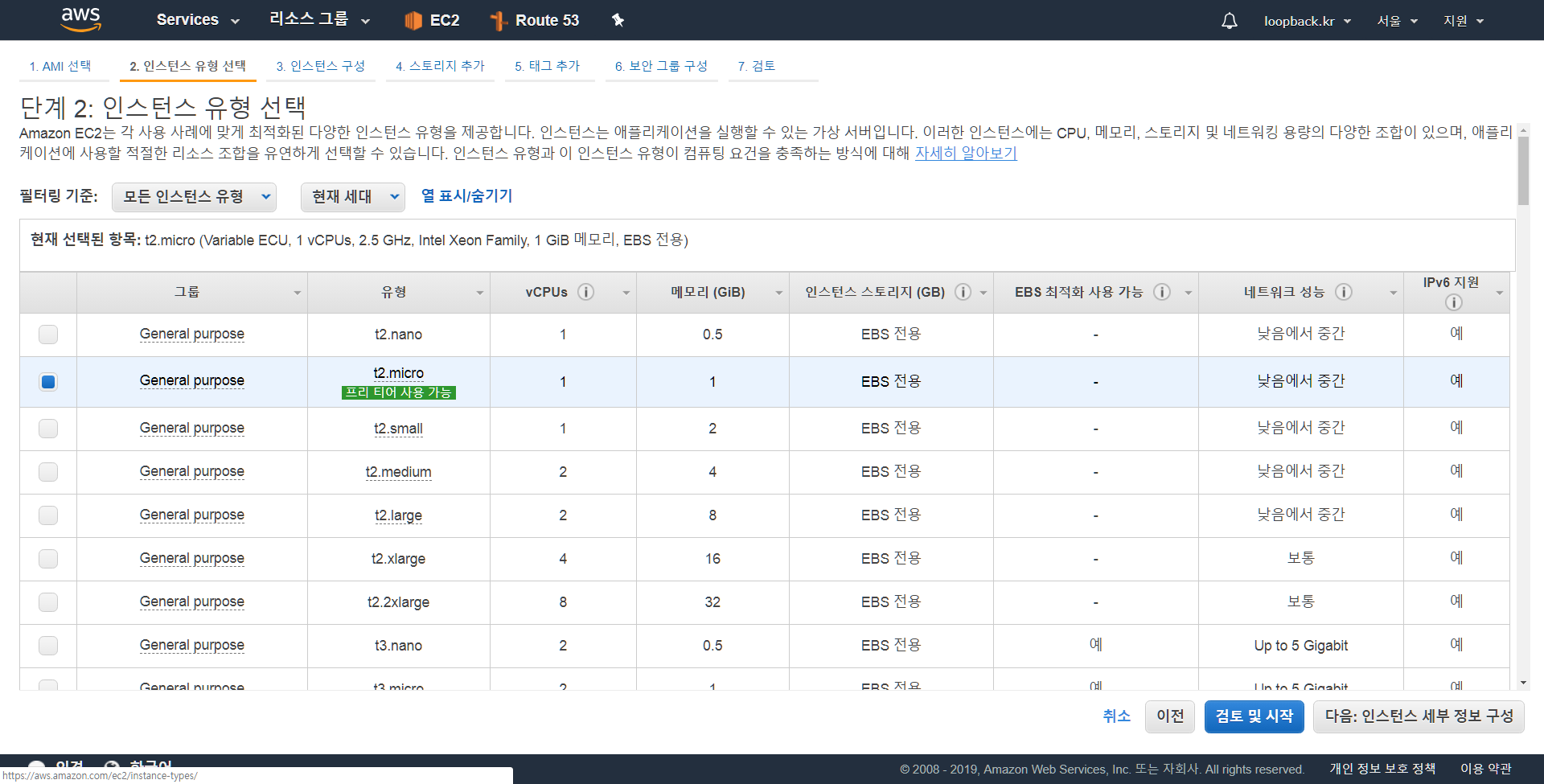Show info for network performance column
This screenshot has height=784, width=1544.
coord(1344,292)
